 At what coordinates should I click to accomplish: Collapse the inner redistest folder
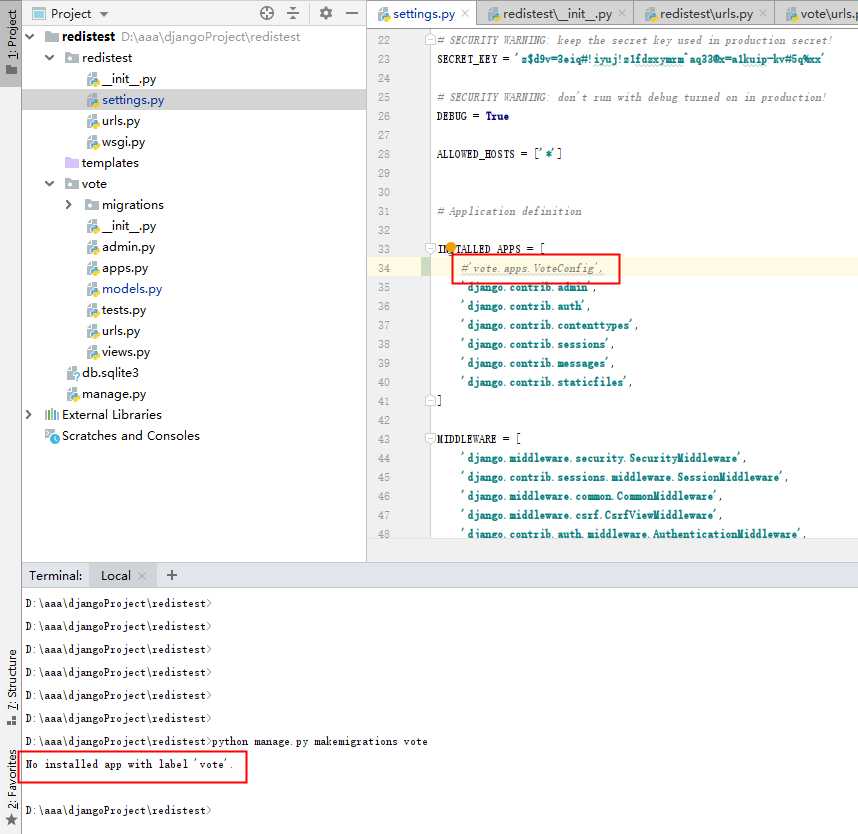coord(50,57)
